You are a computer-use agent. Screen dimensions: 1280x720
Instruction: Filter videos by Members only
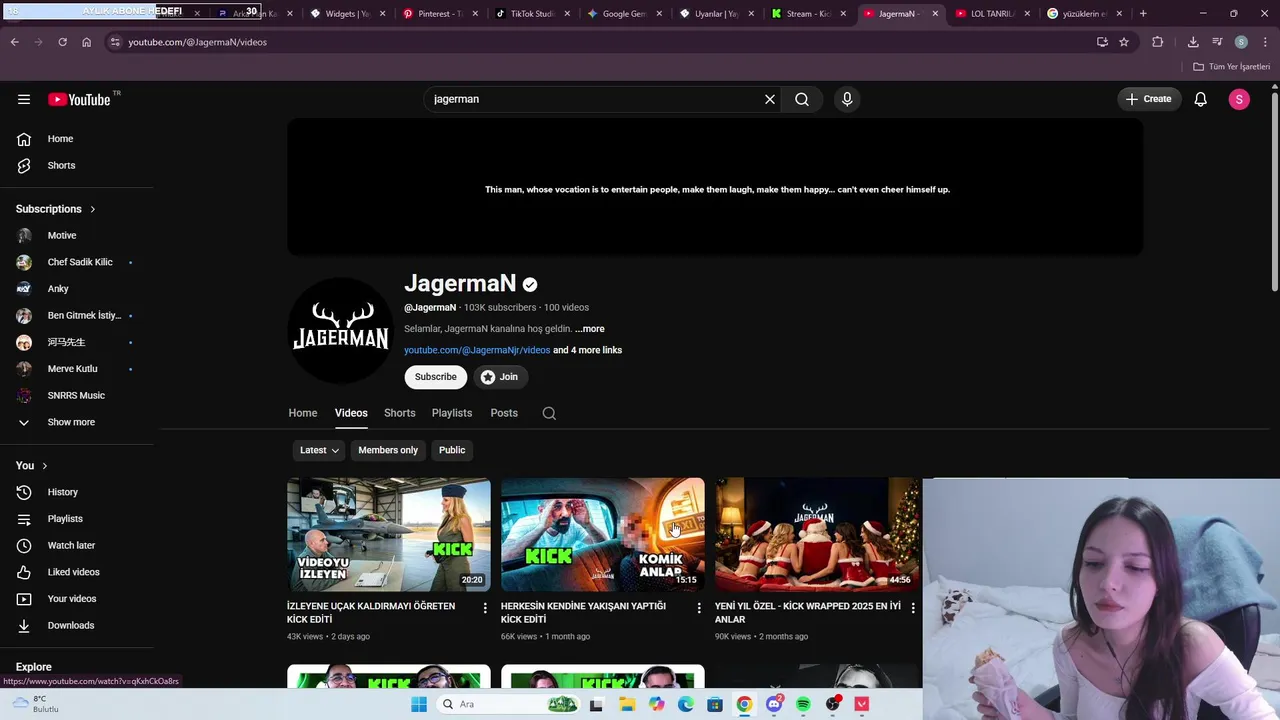388,450
